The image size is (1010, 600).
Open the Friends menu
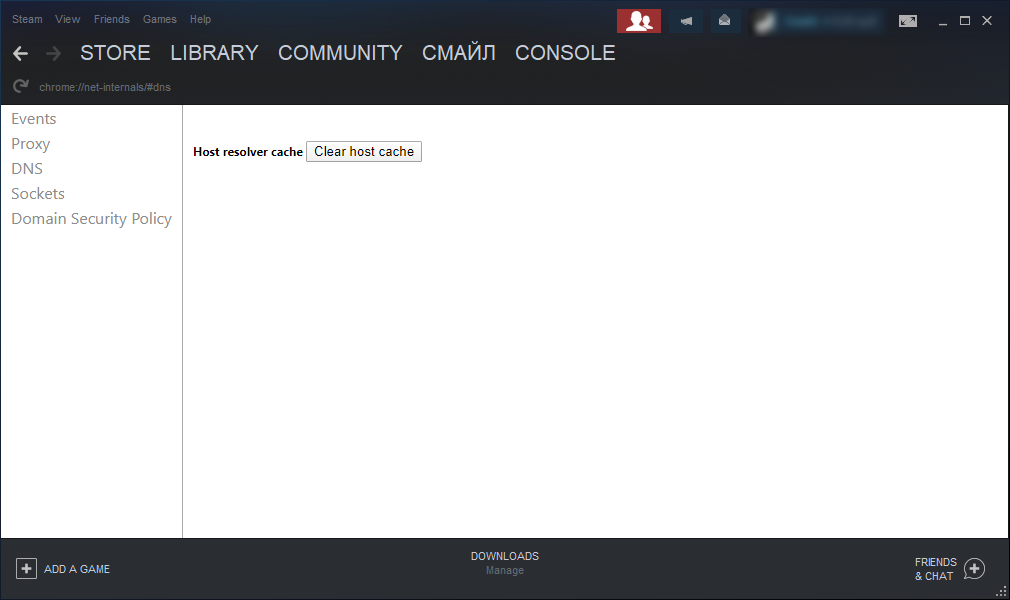[111, 19]
